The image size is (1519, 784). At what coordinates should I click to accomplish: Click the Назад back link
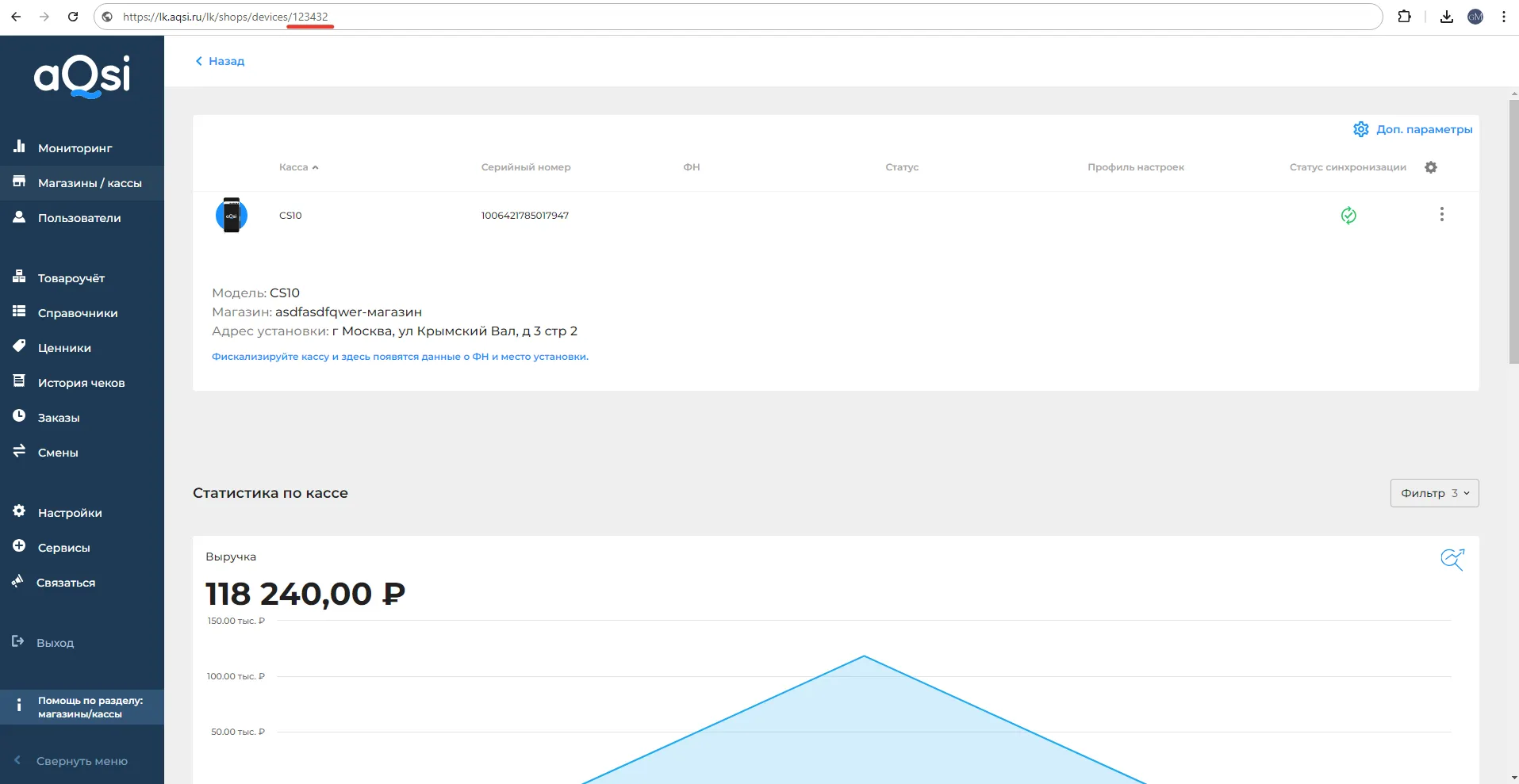(x=220, y=61)
